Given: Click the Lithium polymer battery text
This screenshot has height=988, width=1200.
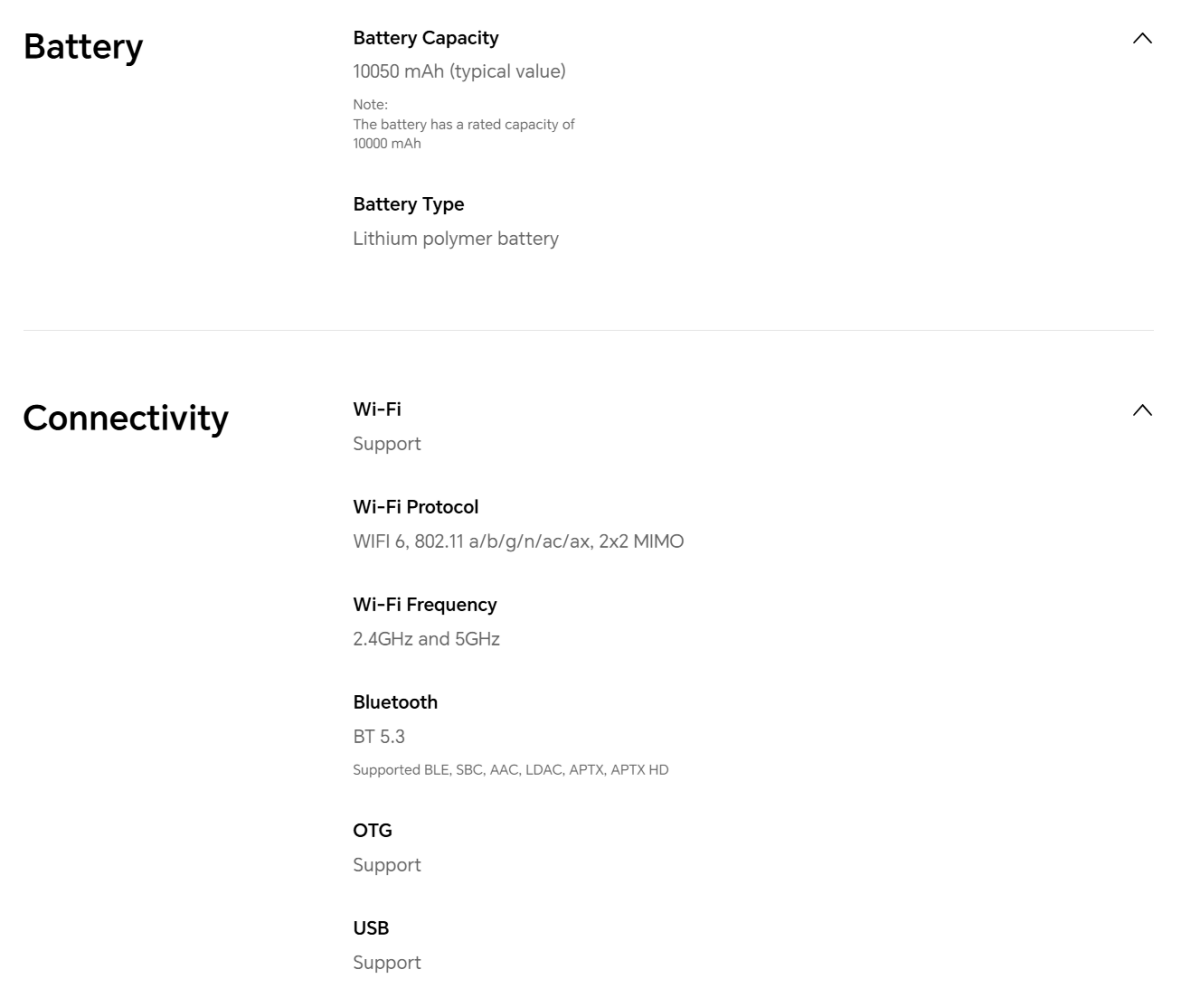Looking at the screenshot, I should click(455, 239).
